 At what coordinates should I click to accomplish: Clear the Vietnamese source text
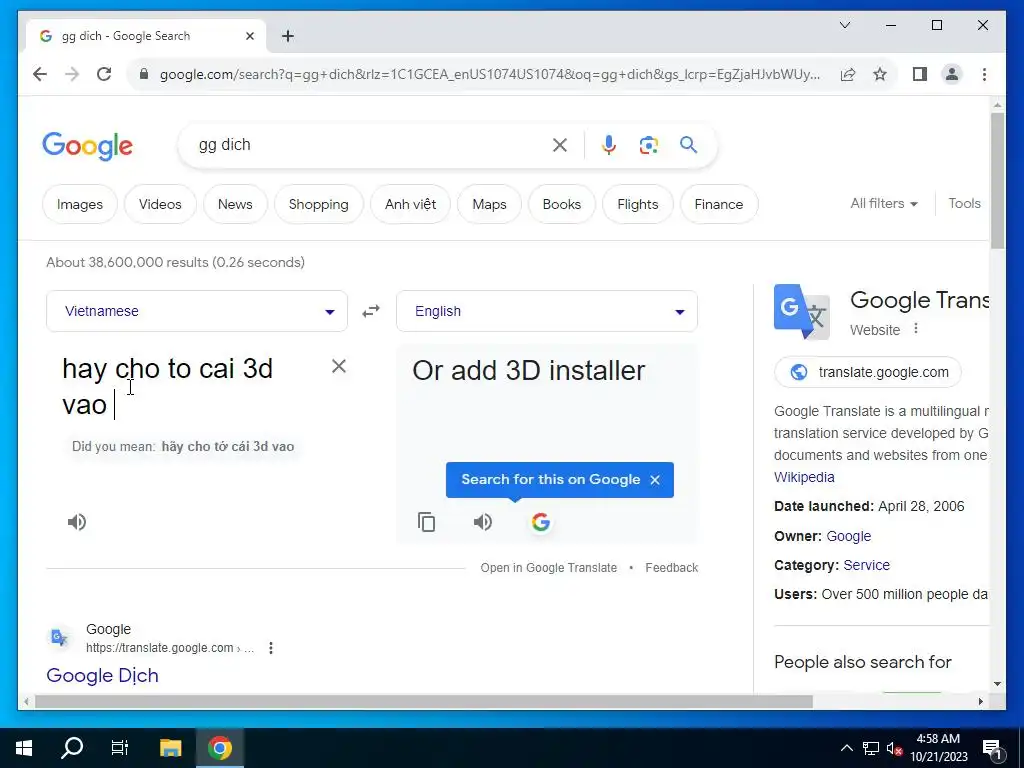[338, 366]
